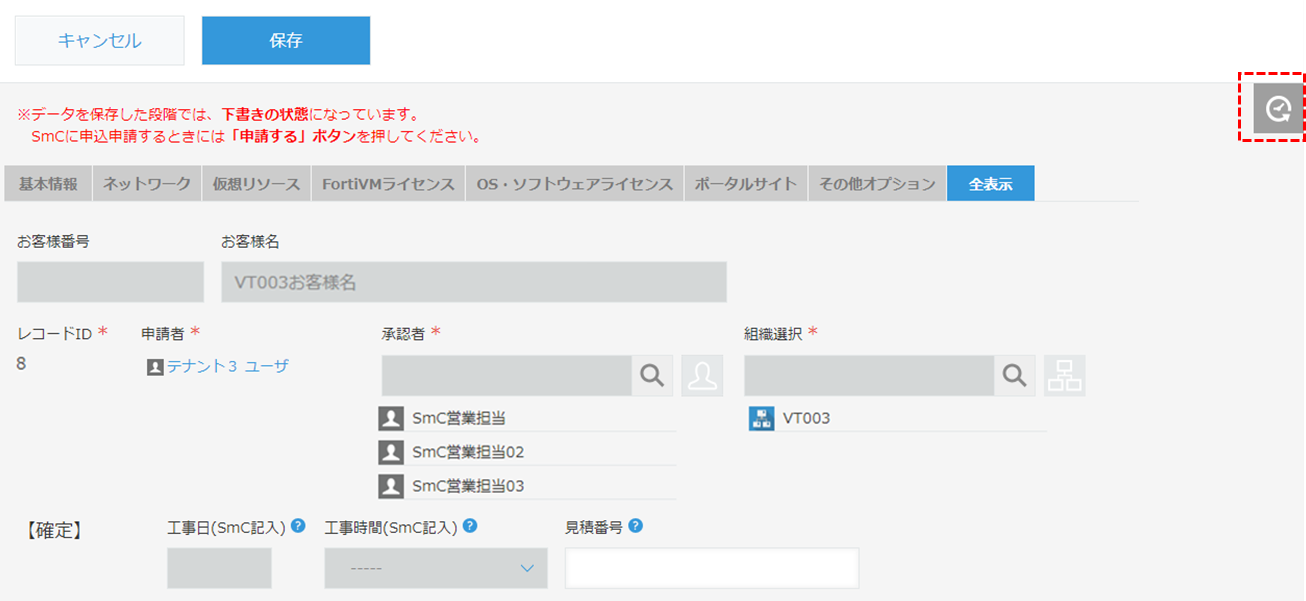Expand the 工事時間 dropdown

(436, 568)
